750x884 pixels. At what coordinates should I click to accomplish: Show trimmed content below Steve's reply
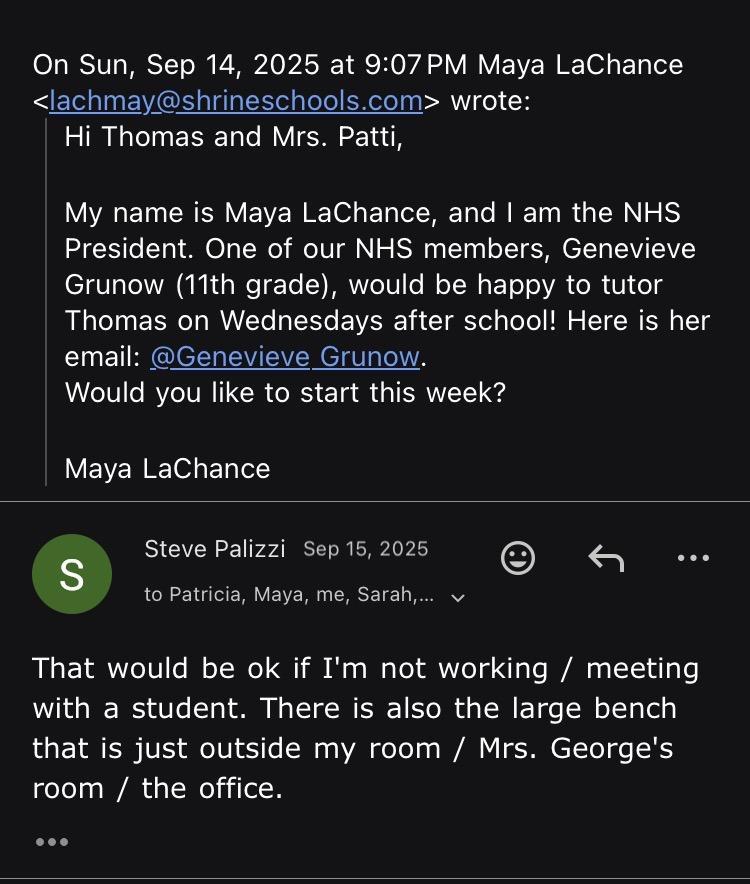(x=51, y=842)
